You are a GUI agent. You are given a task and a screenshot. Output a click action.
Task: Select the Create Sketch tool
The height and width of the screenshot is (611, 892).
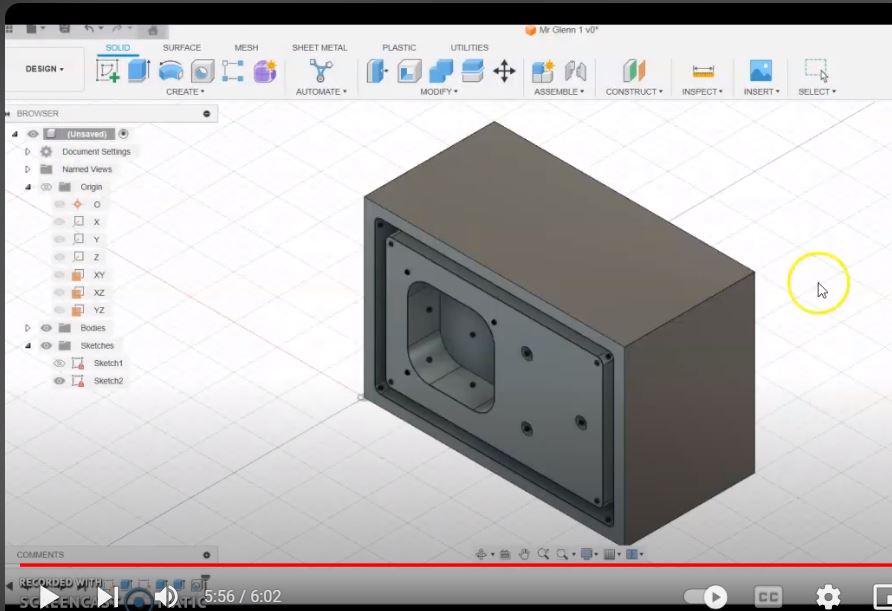click(108, 71)
